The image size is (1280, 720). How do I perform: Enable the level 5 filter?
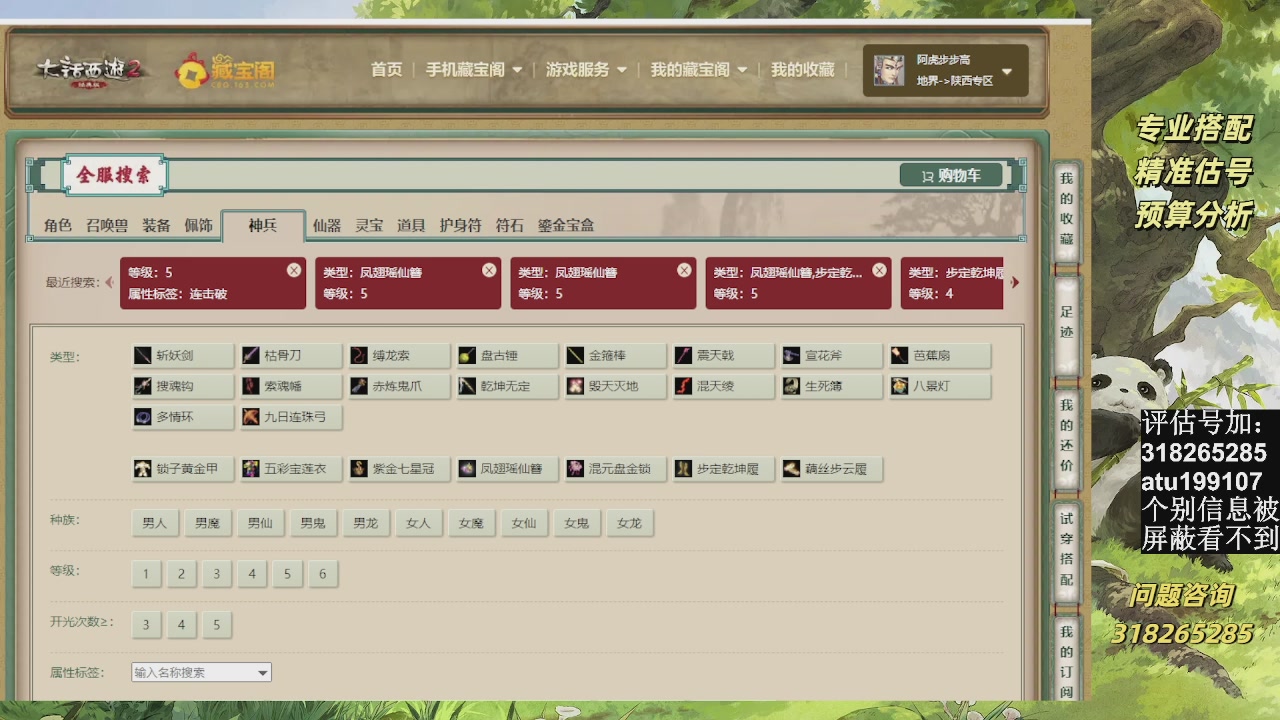[x=287, y=574]
